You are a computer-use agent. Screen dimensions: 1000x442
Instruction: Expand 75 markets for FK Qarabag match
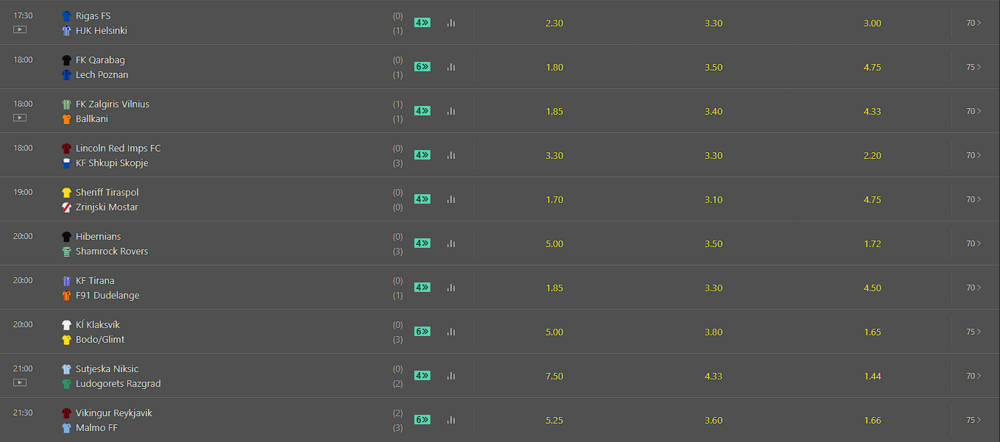pos(974,67)
